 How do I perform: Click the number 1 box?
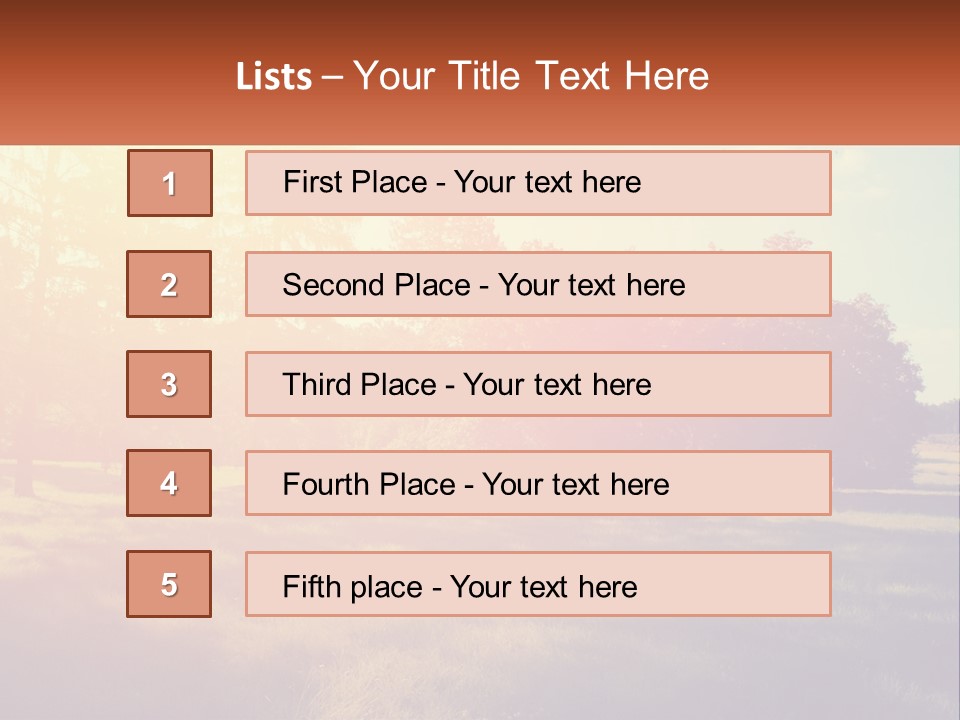click(x=169, y=183)
